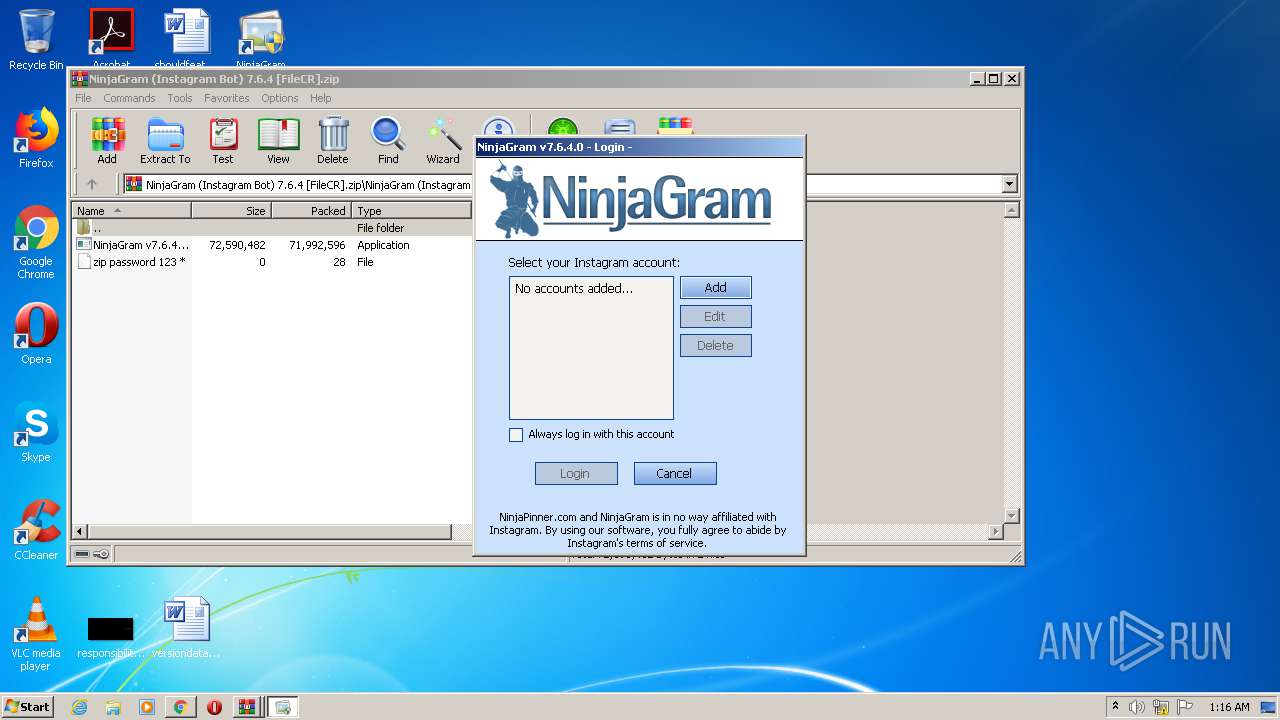
Task: Open the File menu in WinRAR
Action: tap(83, 98)
